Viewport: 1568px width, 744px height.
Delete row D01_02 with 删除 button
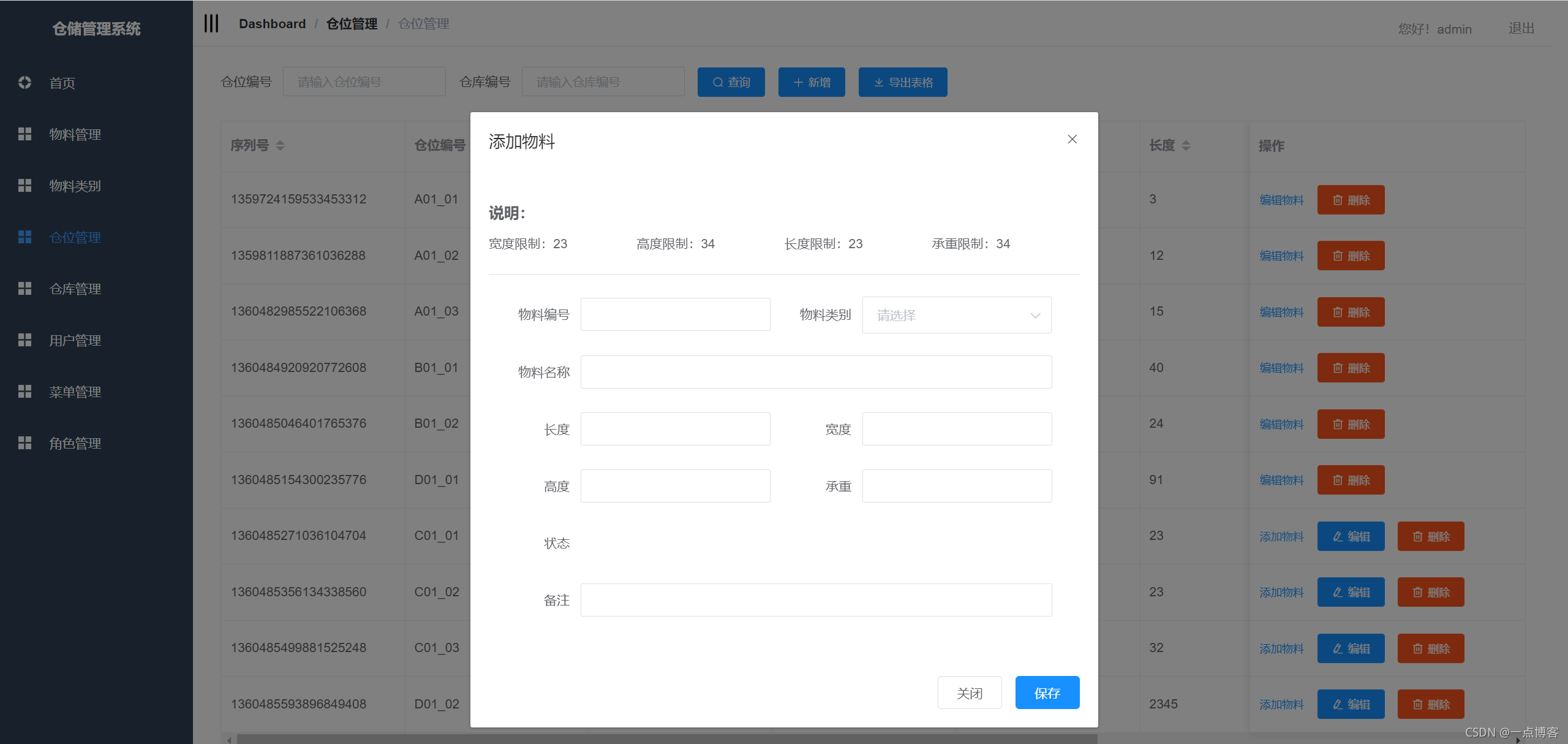(1431, 704)
